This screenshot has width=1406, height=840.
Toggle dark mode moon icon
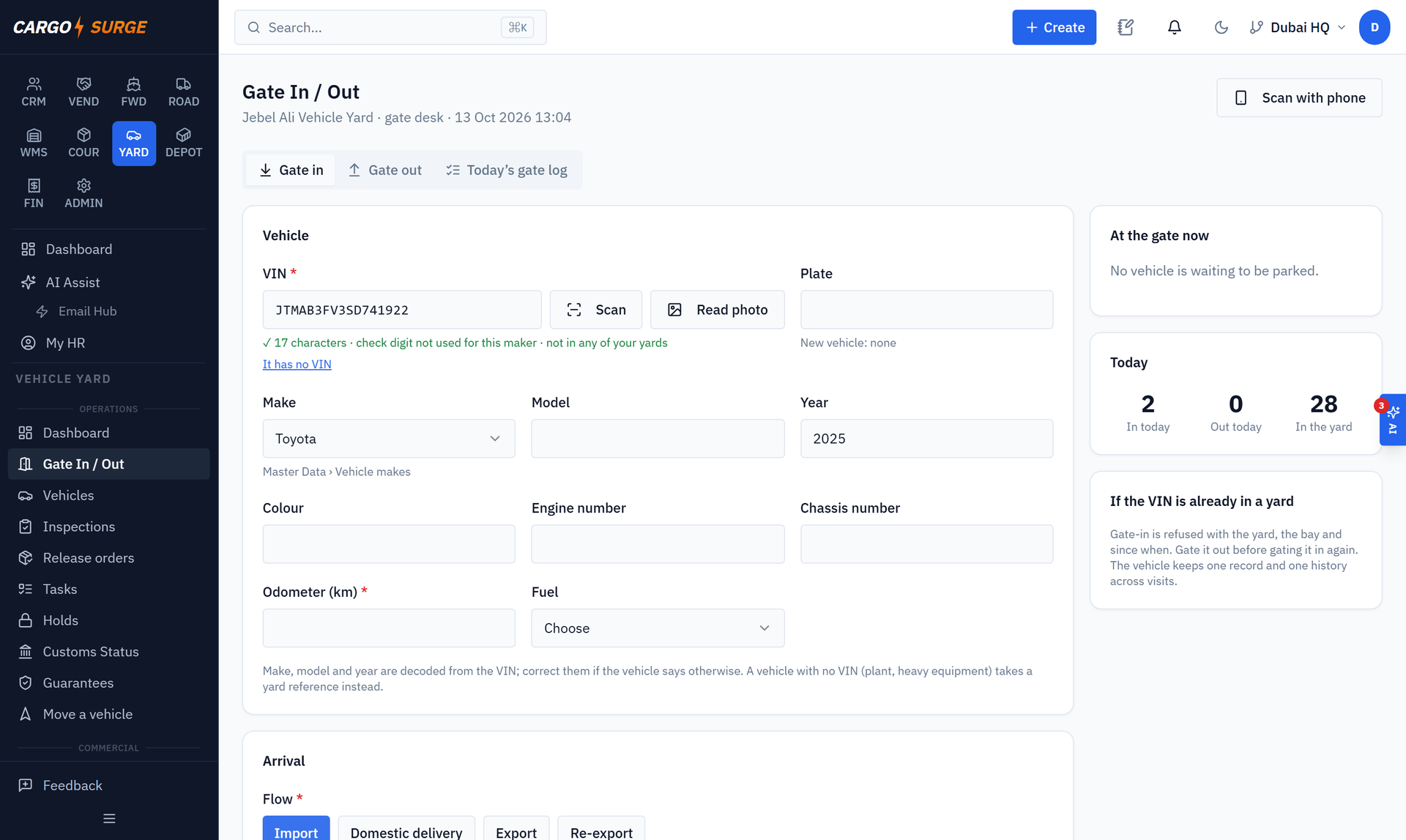(x=1221, y=27)
